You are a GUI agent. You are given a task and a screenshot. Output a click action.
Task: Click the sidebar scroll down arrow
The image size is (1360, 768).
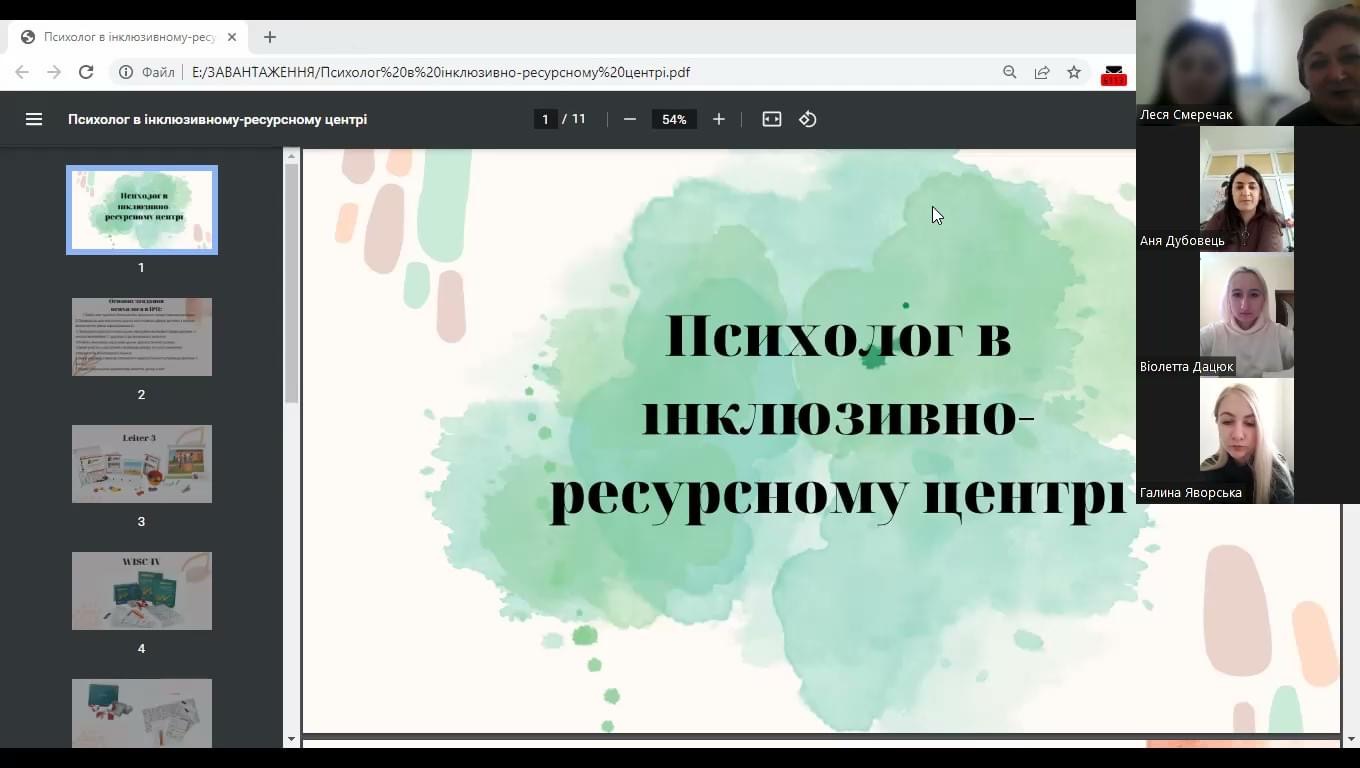[x=291, y=739]
